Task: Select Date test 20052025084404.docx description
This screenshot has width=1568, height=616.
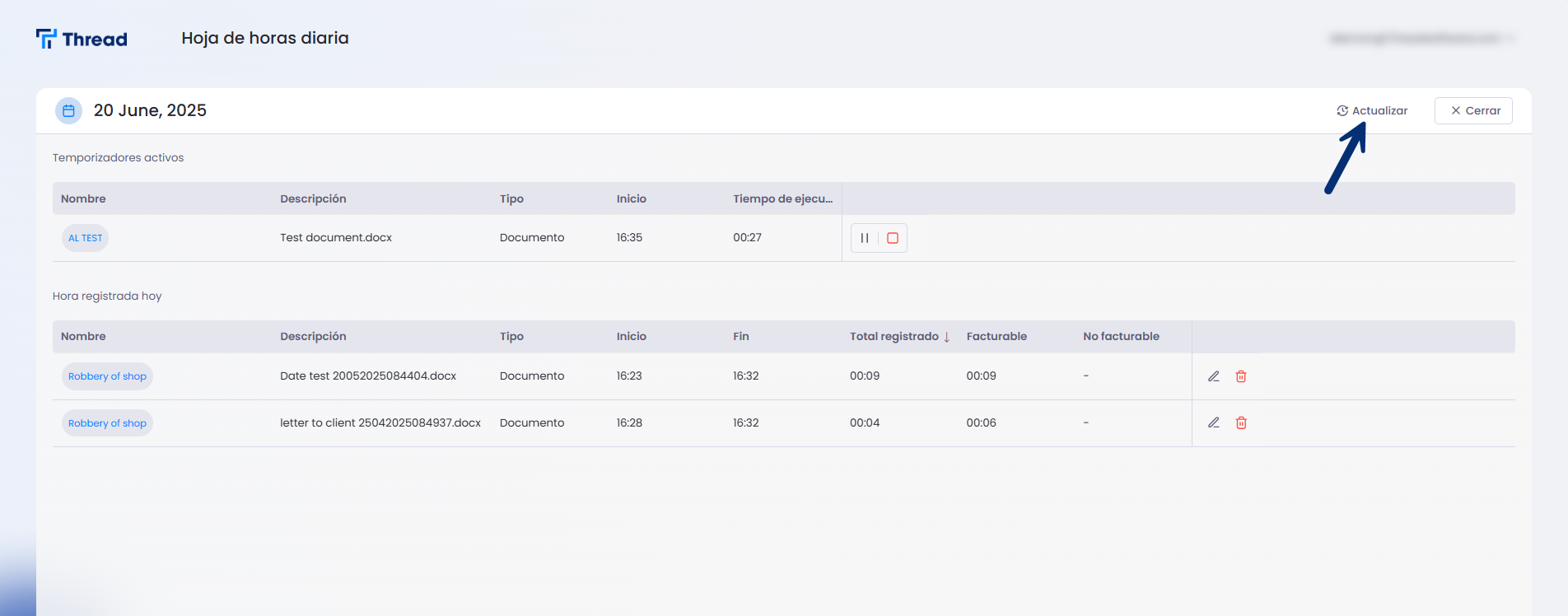Action: pos(368,376)
